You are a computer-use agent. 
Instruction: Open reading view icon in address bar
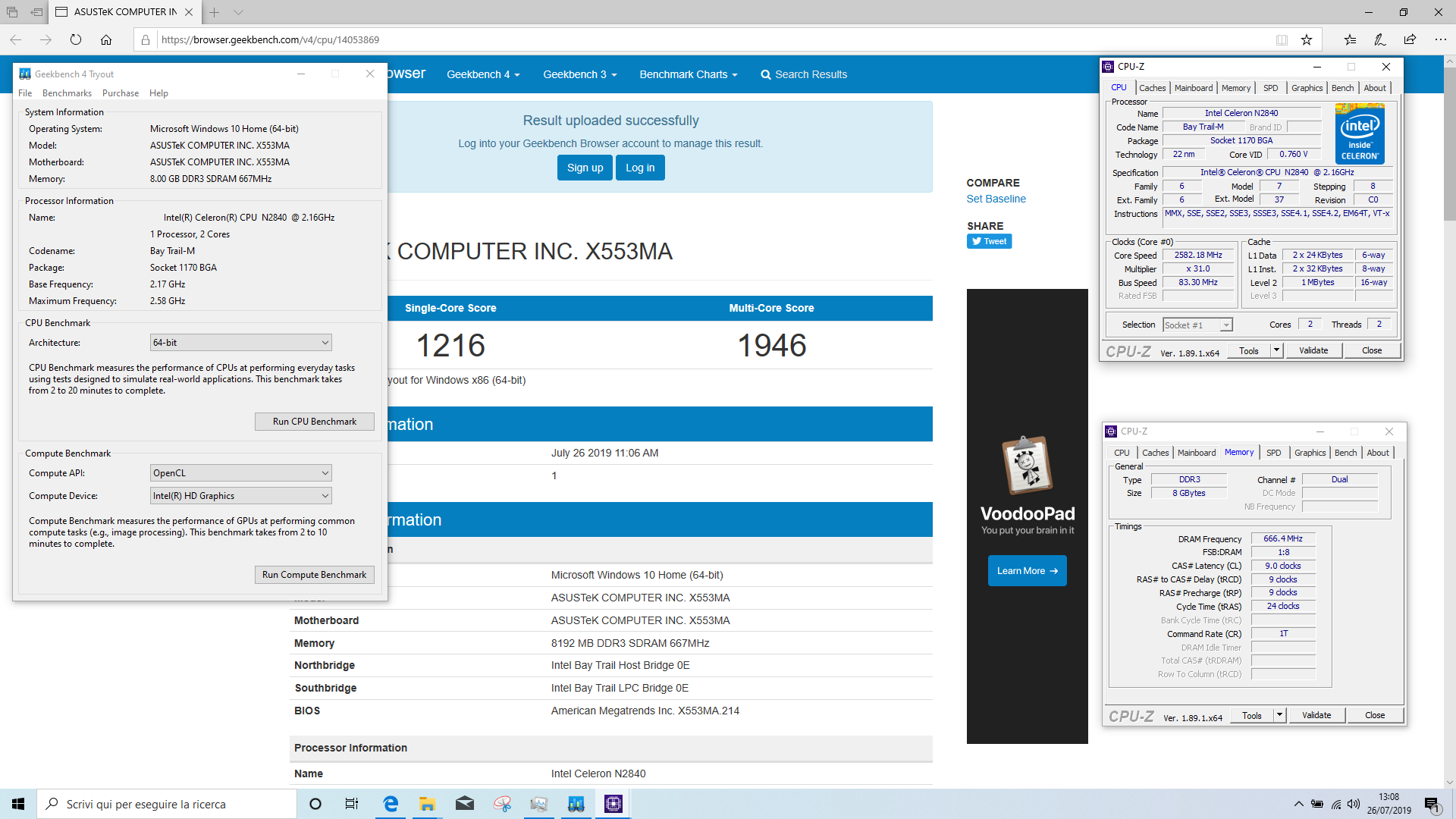pyautogui.click(x=1282, y=40)
